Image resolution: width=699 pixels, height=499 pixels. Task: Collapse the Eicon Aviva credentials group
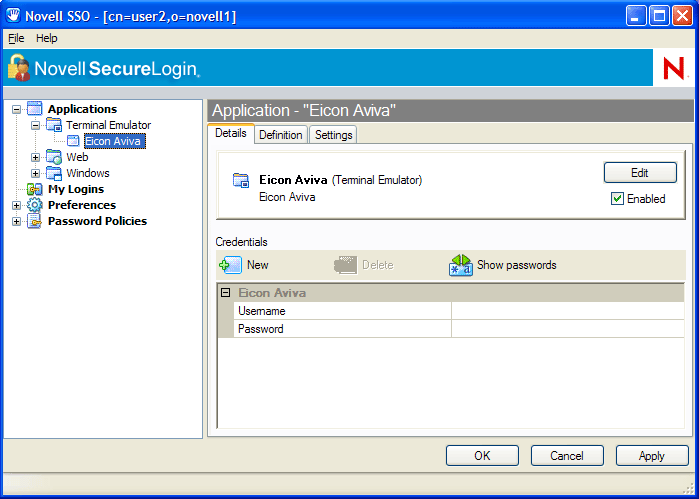[226, 293]
